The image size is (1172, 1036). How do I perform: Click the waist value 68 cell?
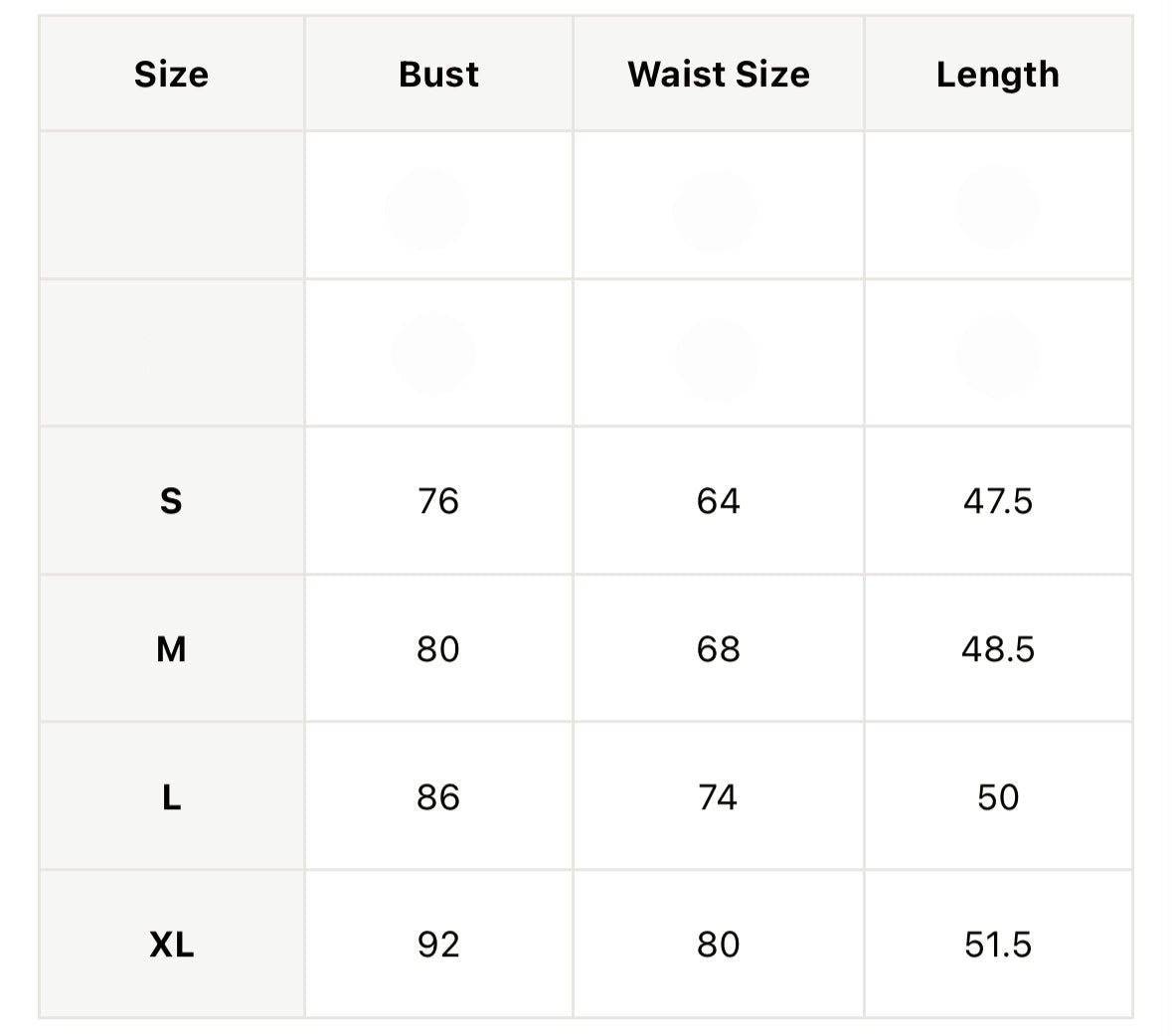point(719,649)
